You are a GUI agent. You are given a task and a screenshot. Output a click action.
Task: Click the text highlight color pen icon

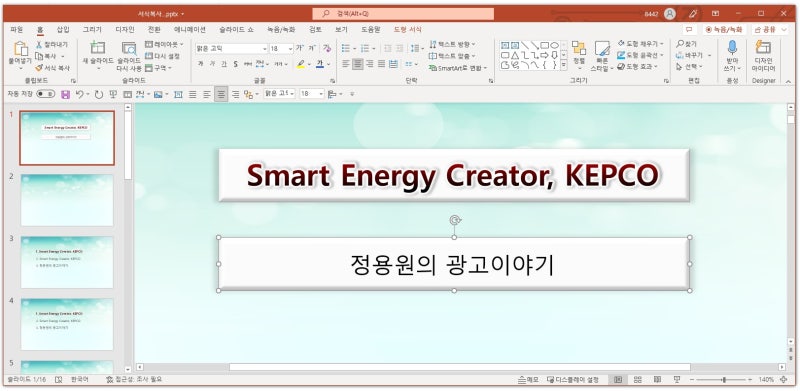(301, 64)
